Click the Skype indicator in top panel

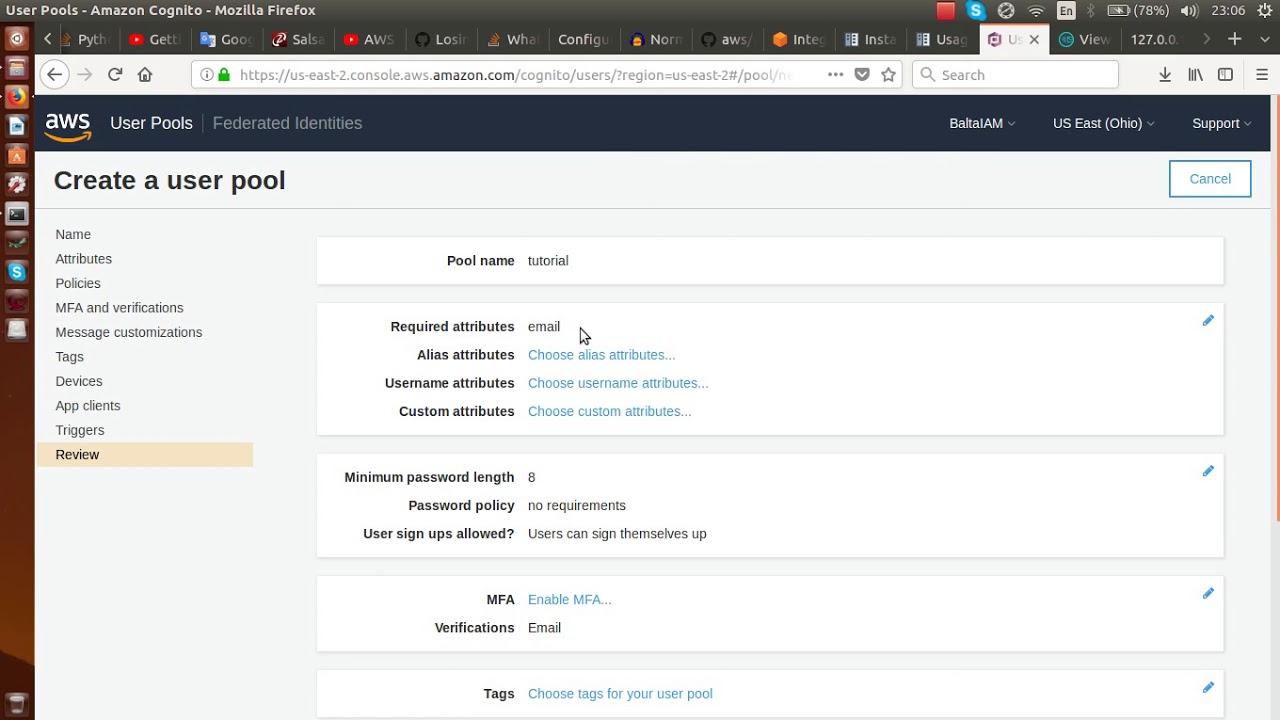(977, 11)
